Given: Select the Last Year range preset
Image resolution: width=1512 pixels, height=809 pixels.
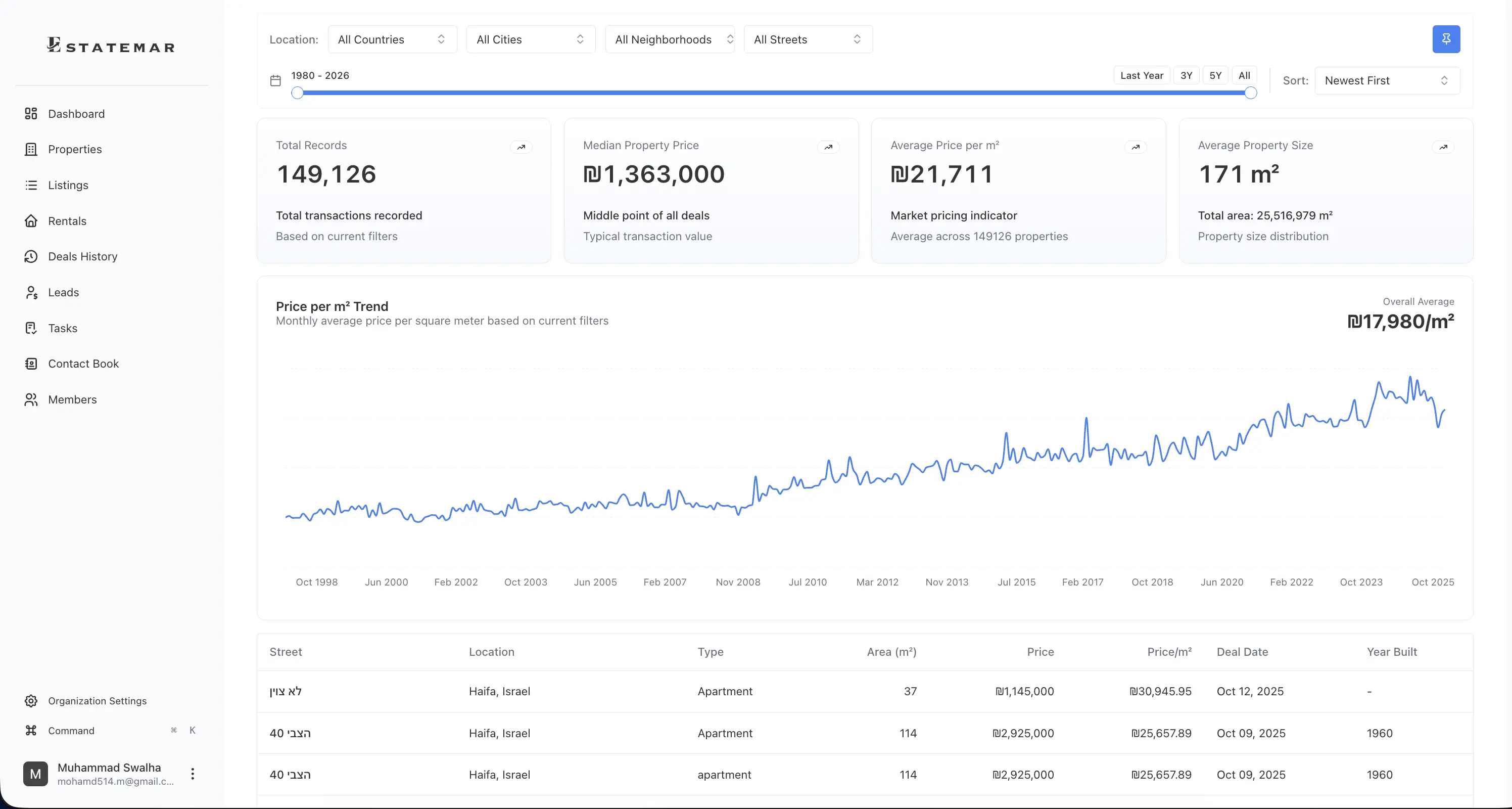Looking at the screenshot, I should (1141, 76).
